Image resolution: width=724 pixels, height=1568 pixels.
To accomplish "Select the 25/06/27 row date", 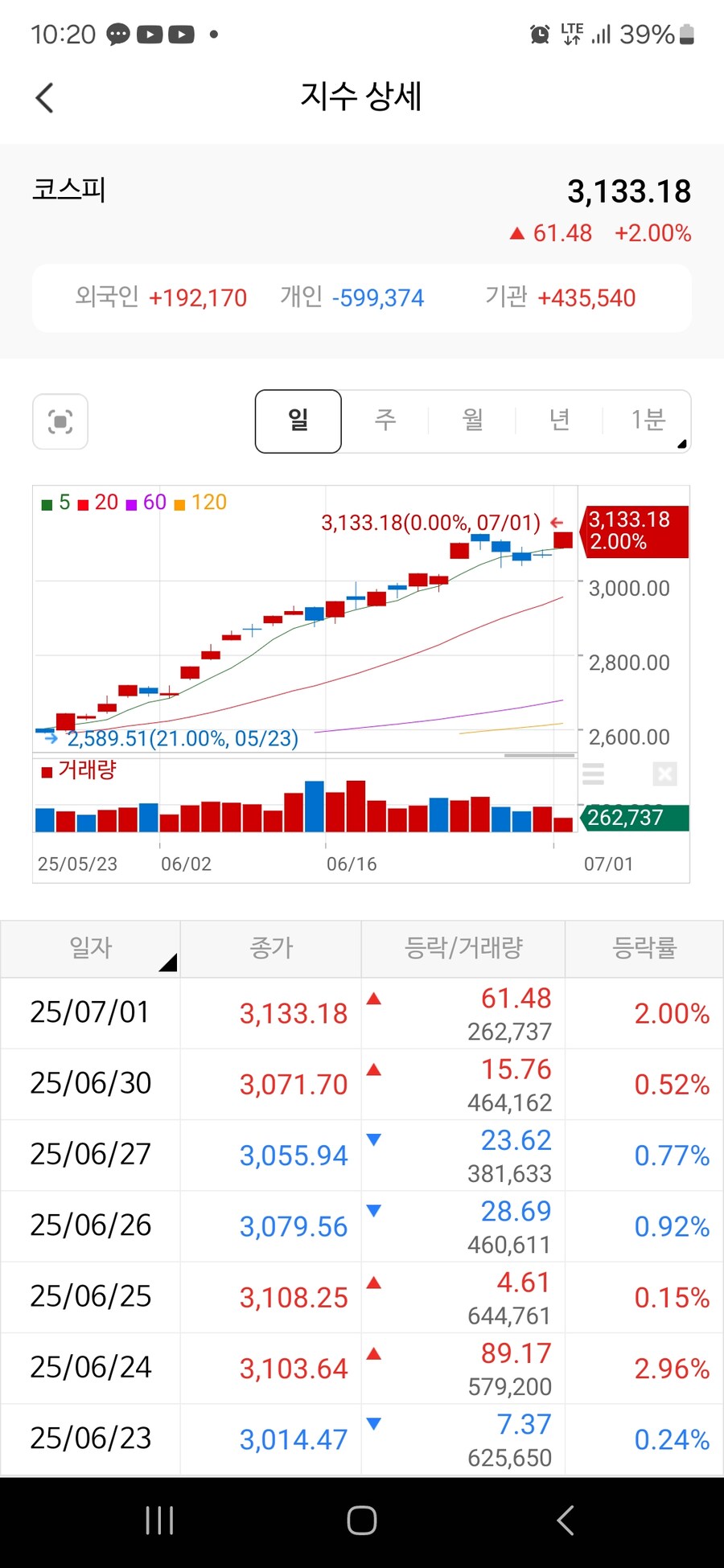I will coord(90,1154).
